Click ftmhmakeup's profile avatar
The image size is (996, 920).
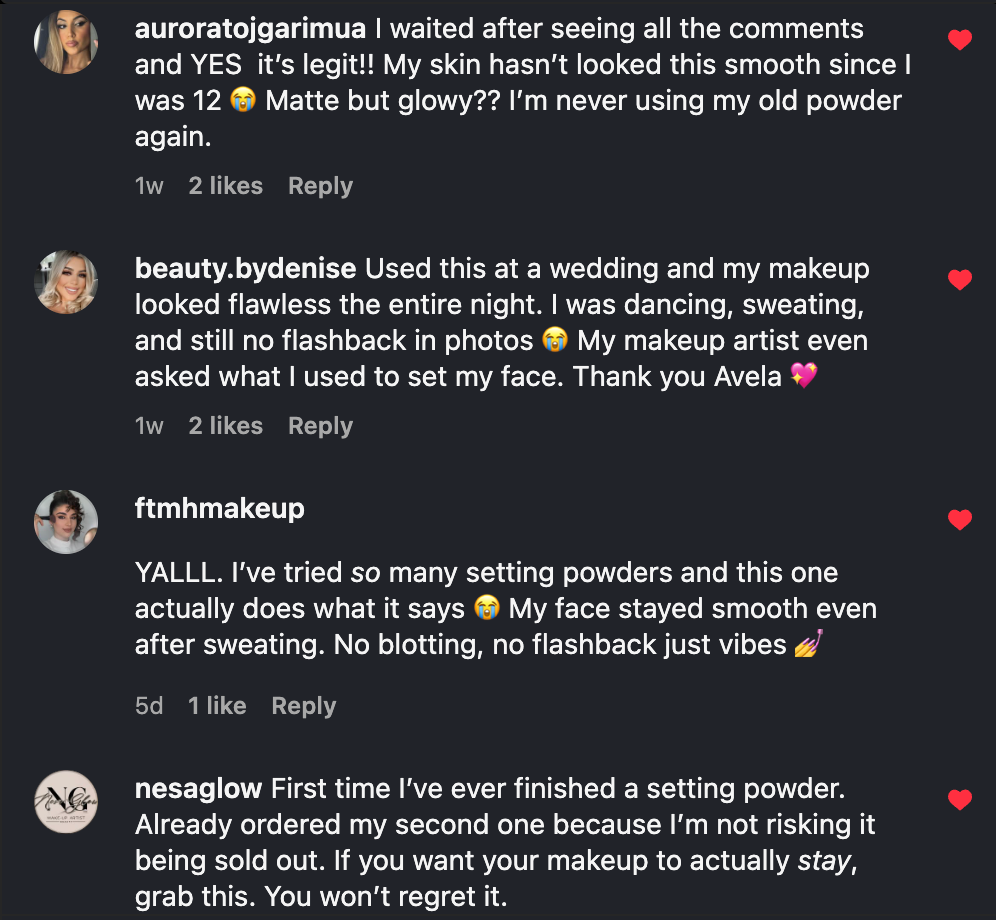coord(66,522)
